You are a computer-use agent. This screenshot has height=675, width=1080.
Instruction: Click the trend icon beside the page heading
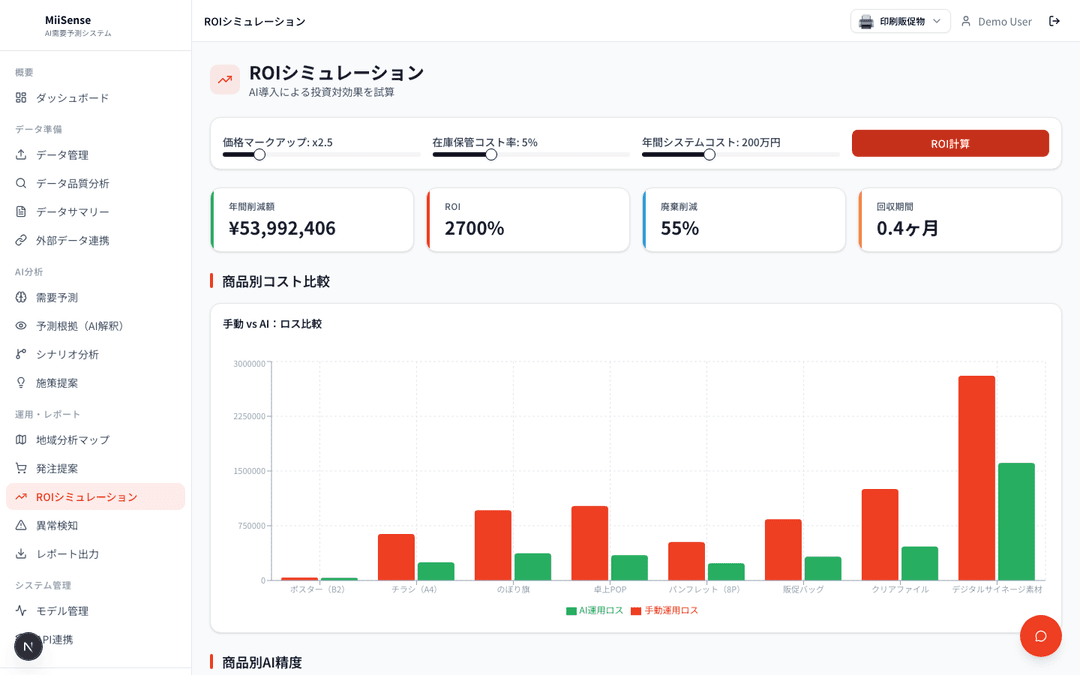point(225,80)
